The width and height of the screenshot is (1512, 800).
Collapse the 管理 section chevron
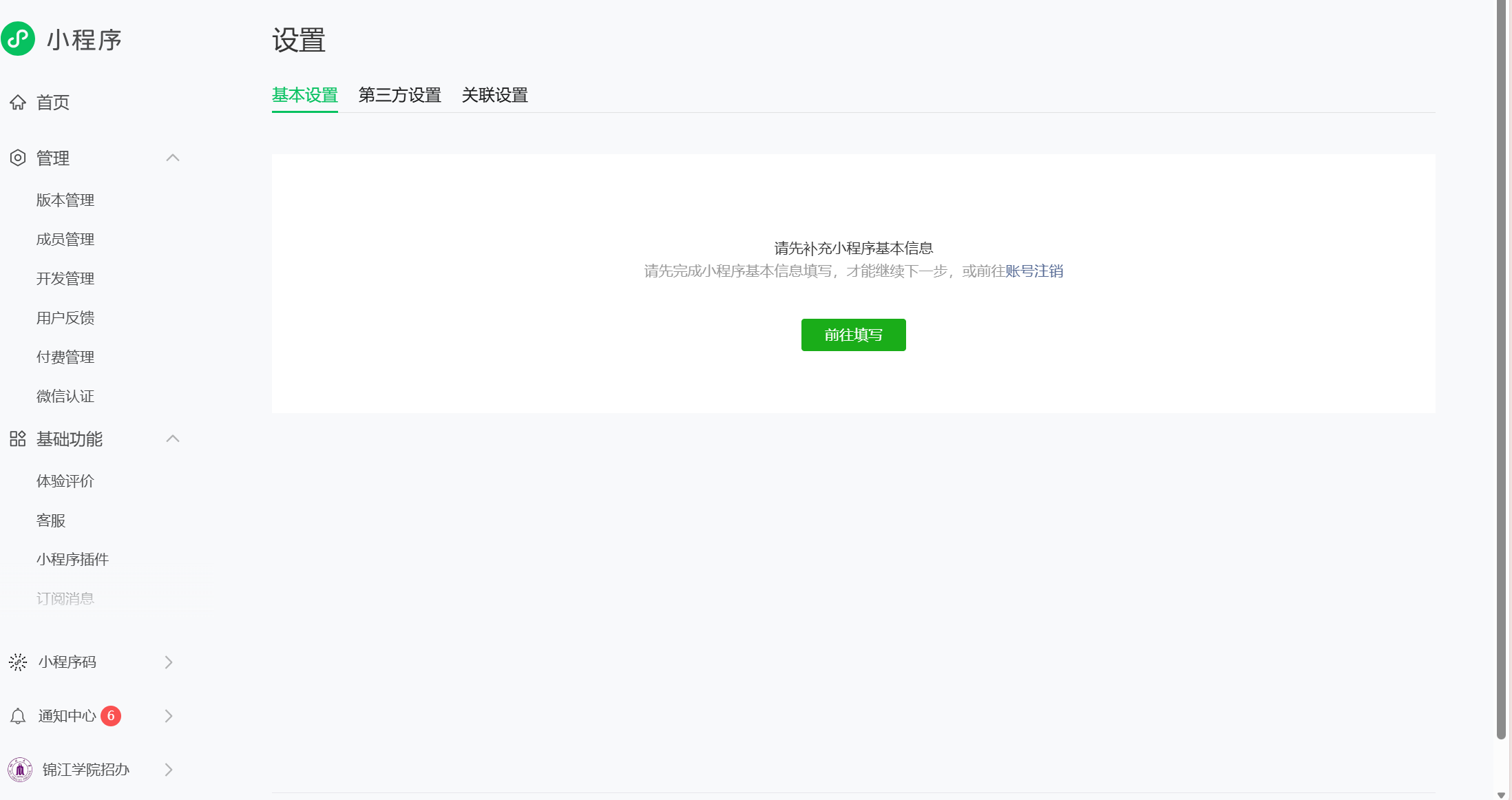(173, 158)
